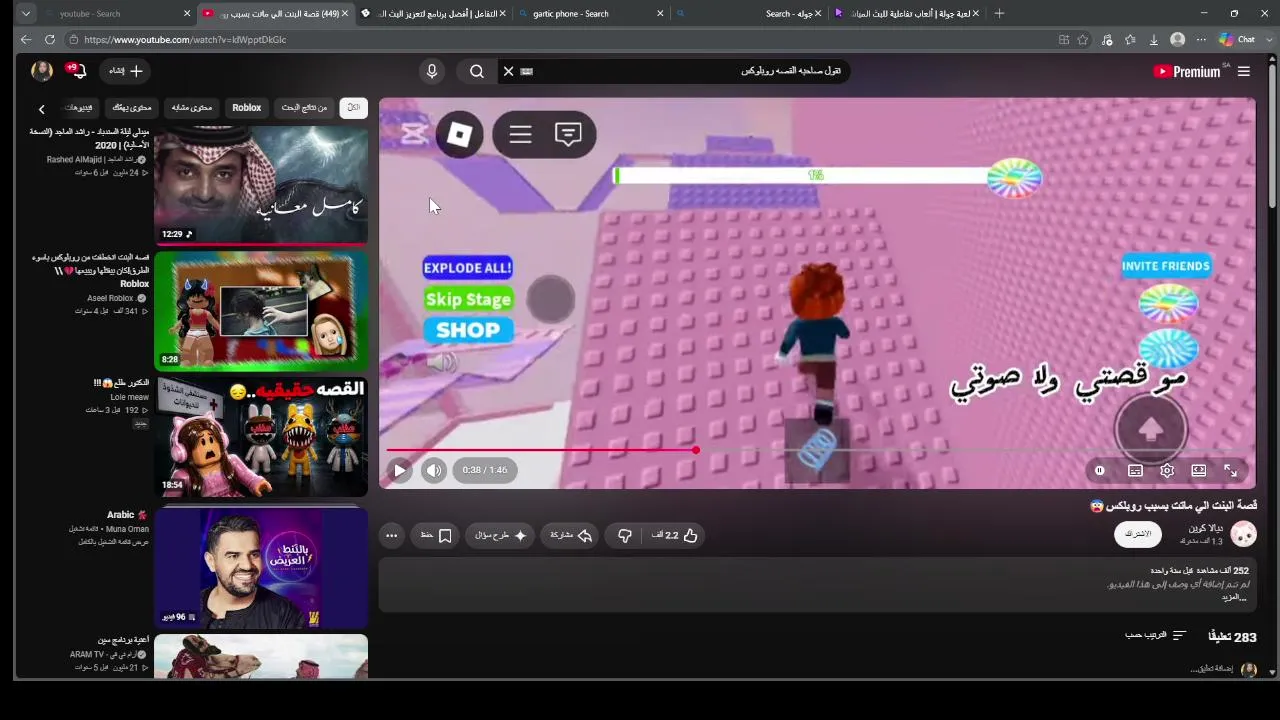
Task: Enter fullscreen in the video player
Action: pos(1231,470)
